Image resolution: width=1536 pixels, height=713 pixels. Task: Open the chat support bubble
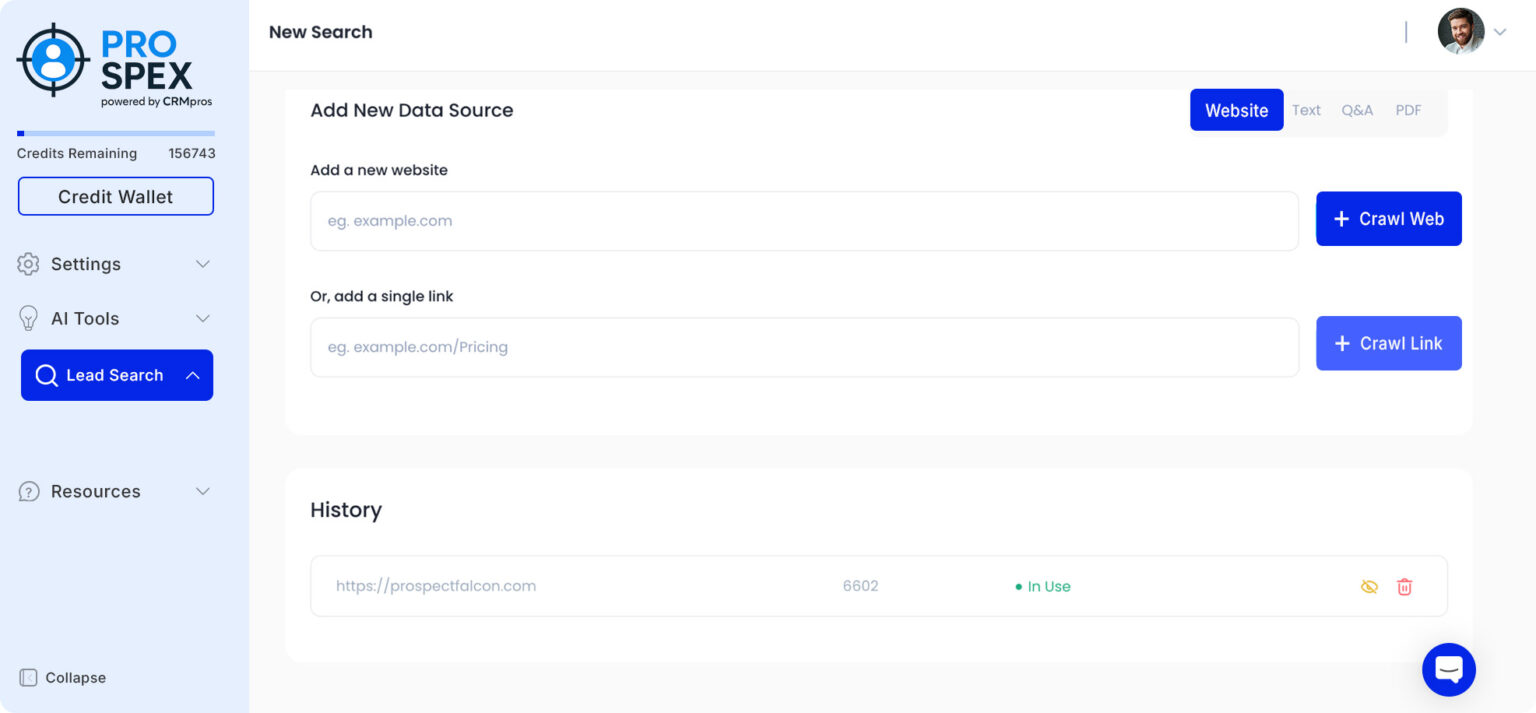pyautogui.click(x=1449, y=669)
